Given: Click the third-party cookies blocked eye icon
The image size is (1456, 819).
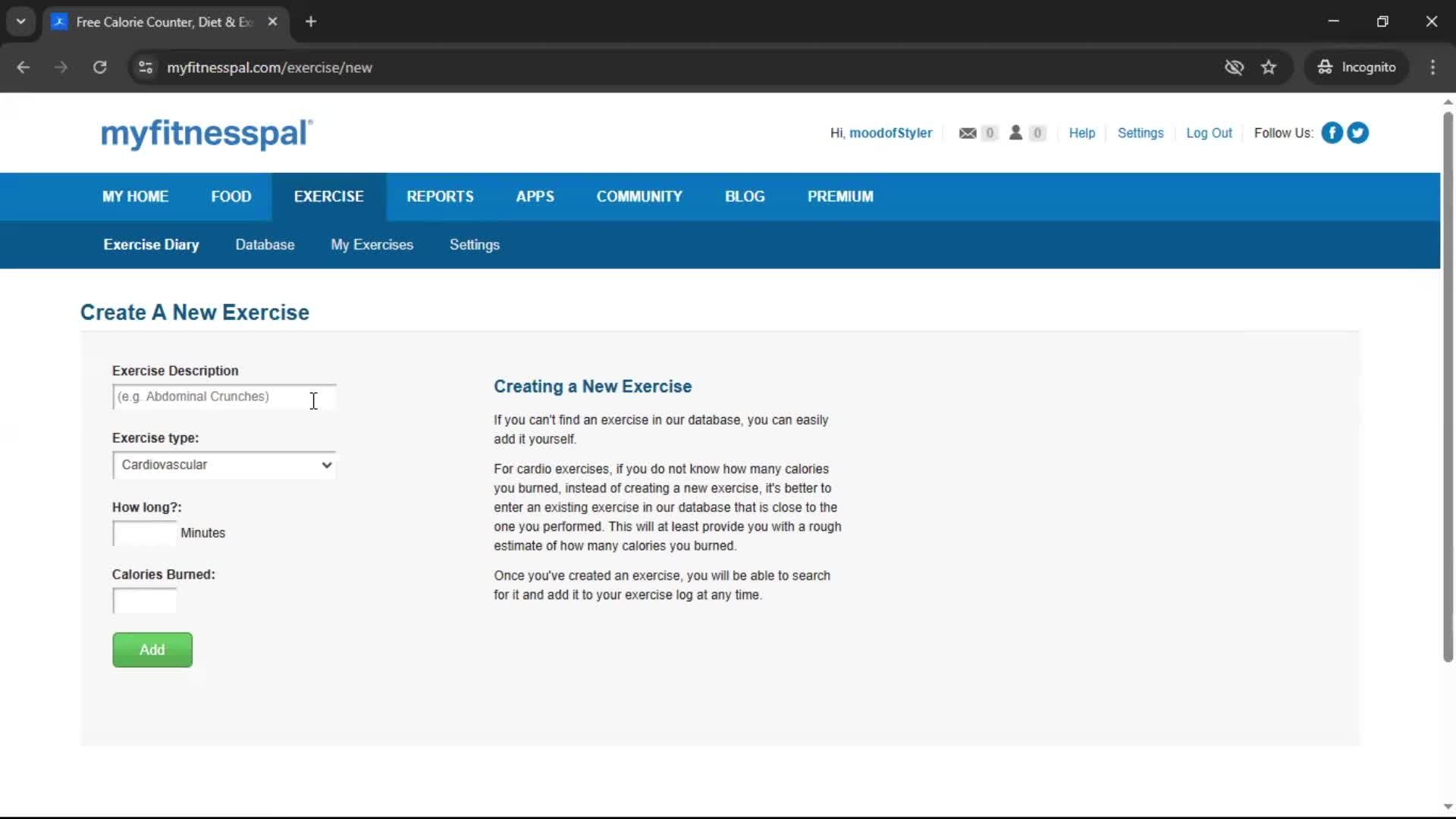Looking at the screenshot, I should coord(1234,67).
